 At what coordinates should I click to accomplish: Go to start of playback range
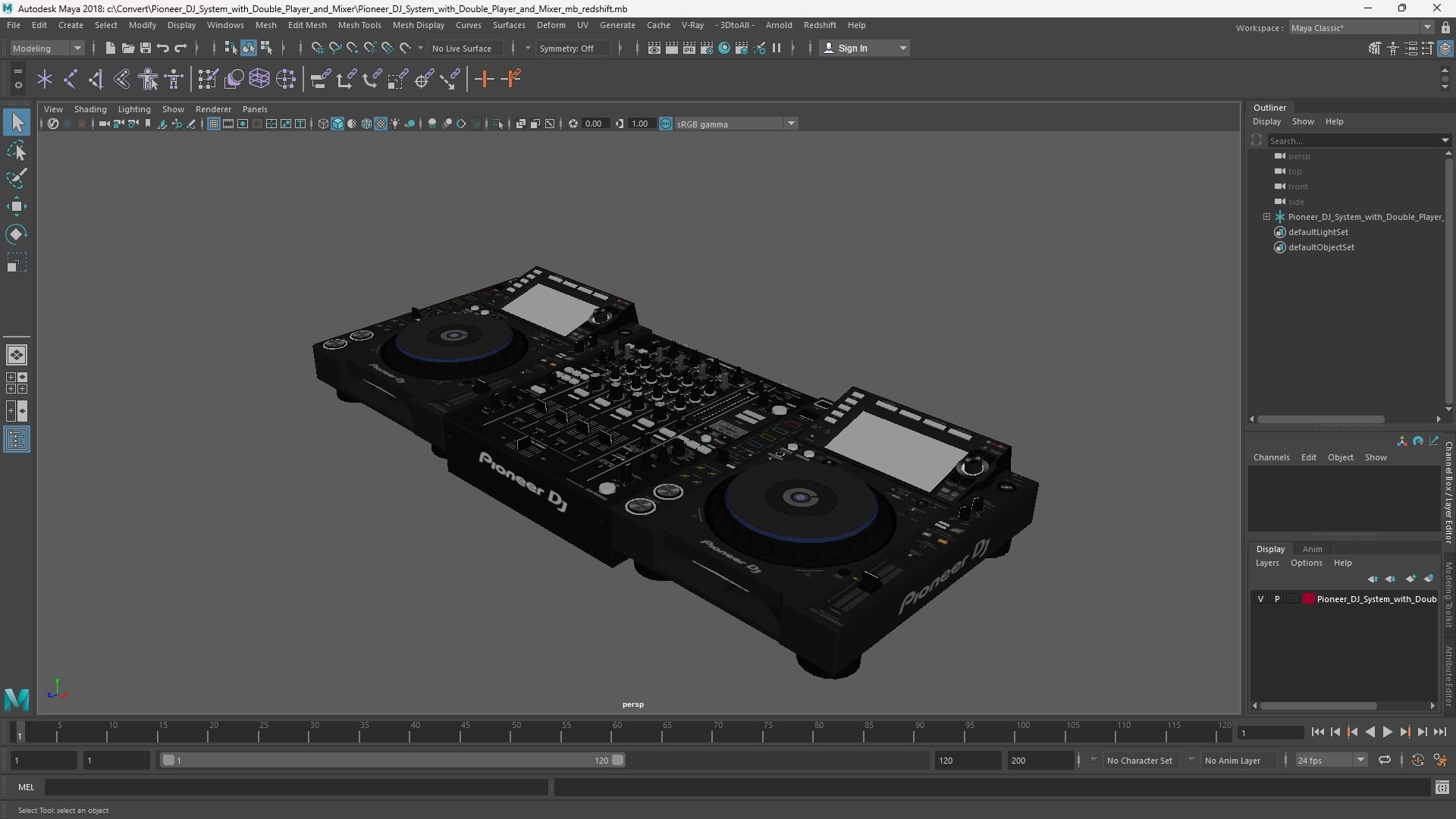1317,732
